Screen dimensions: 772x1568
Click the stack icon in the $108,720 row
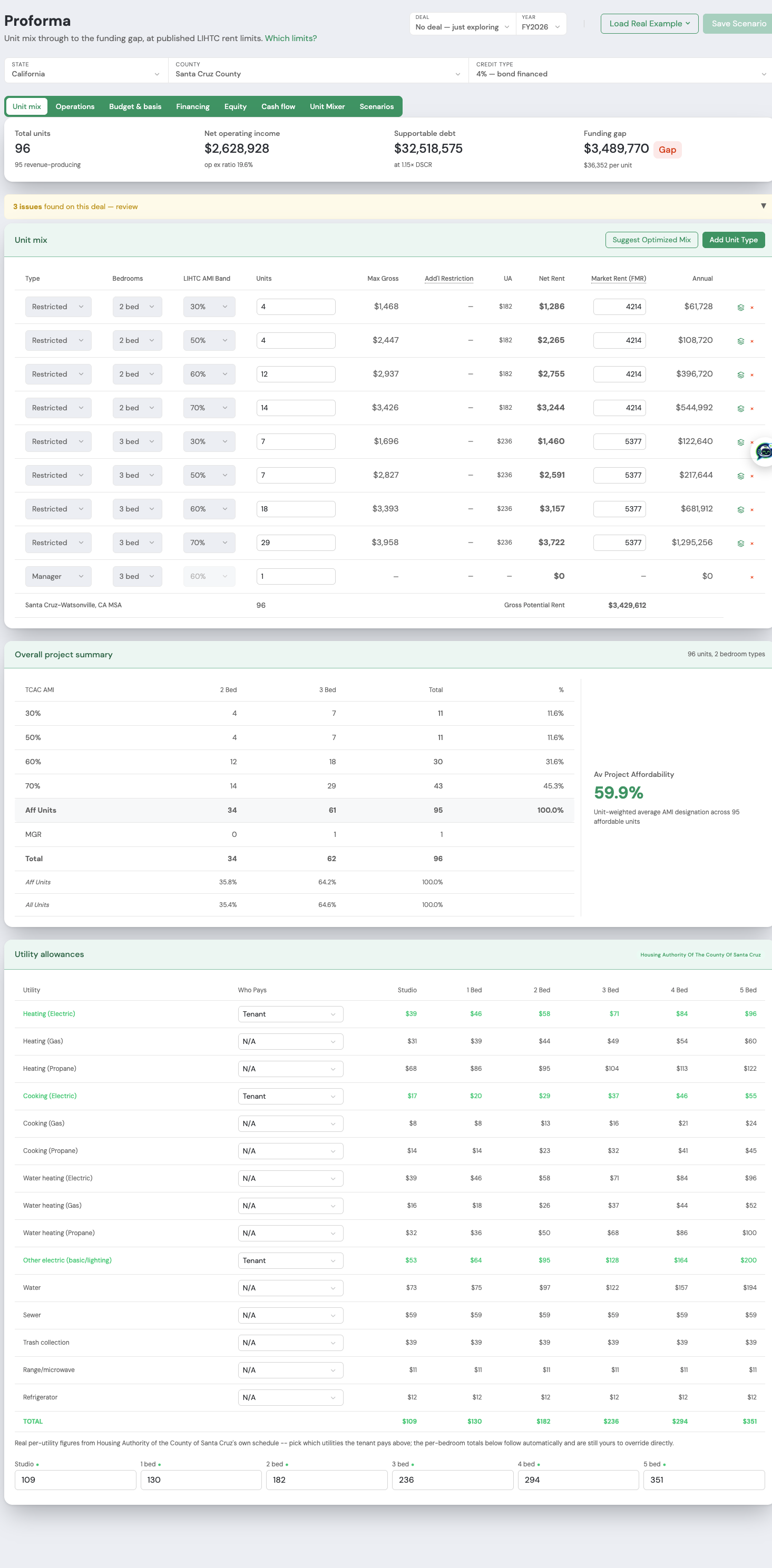[x=740, y=341]
